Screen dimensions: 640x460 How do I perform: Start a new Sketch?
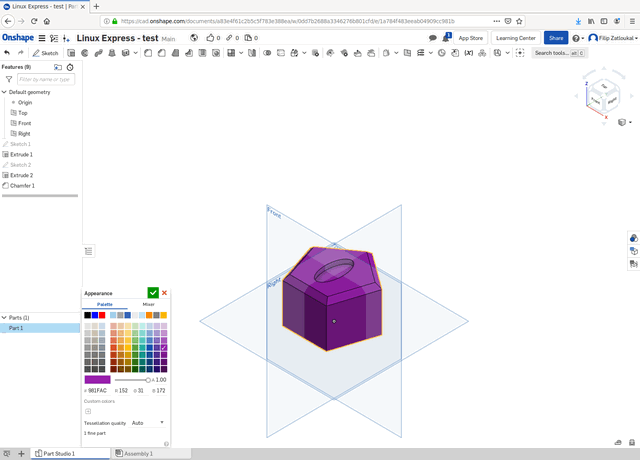coord(45,53)
